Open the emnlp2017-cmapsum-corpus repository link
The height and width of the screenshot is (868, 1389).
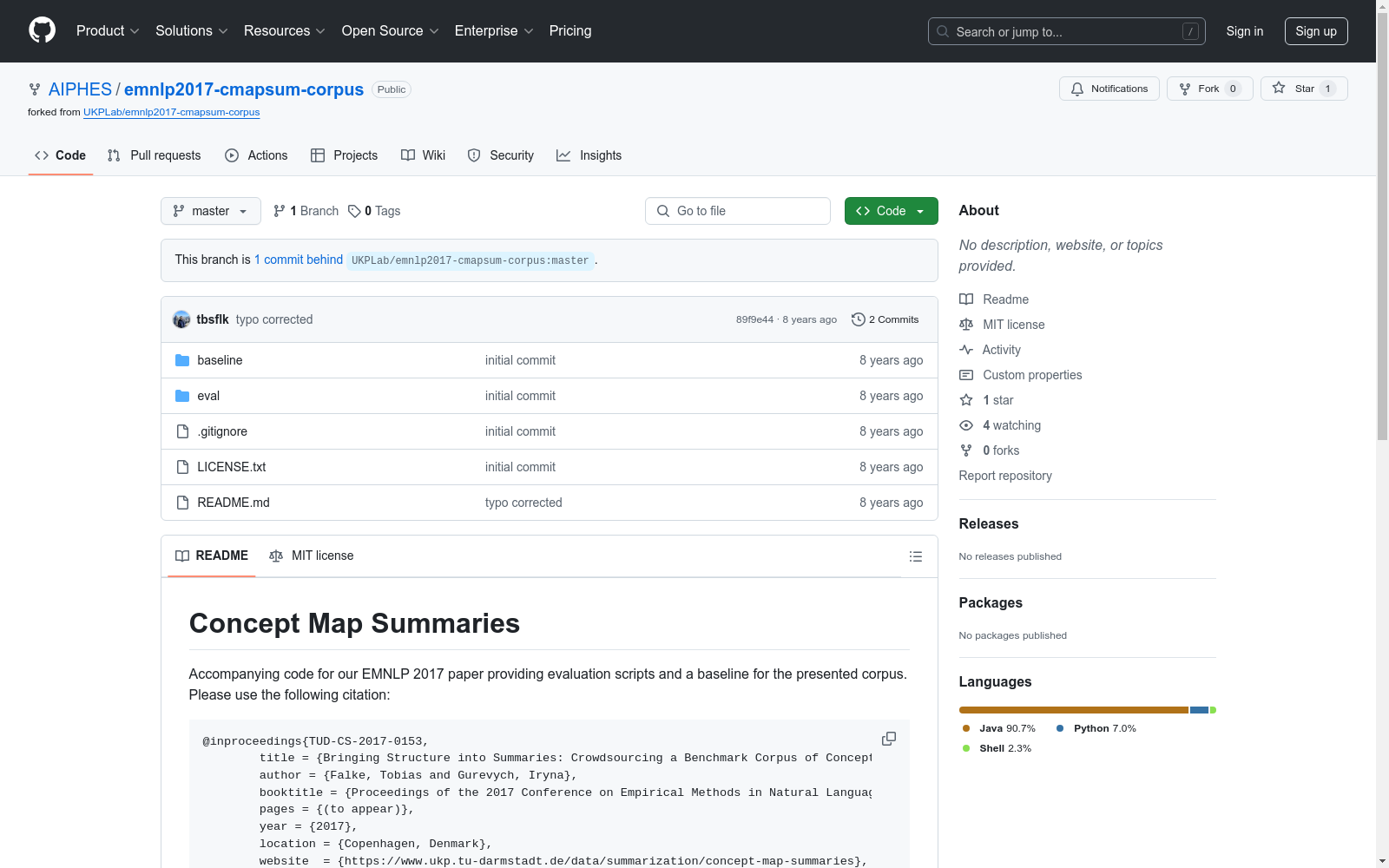[x=244, y=89]
